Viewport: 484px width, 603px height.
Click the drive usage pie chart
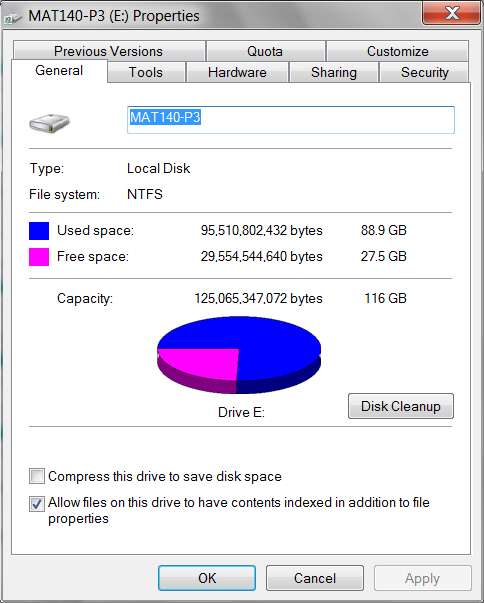point(239,355)
